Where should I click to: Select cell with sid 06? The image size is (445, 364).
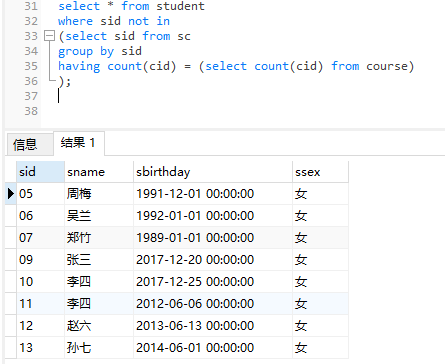40,216
